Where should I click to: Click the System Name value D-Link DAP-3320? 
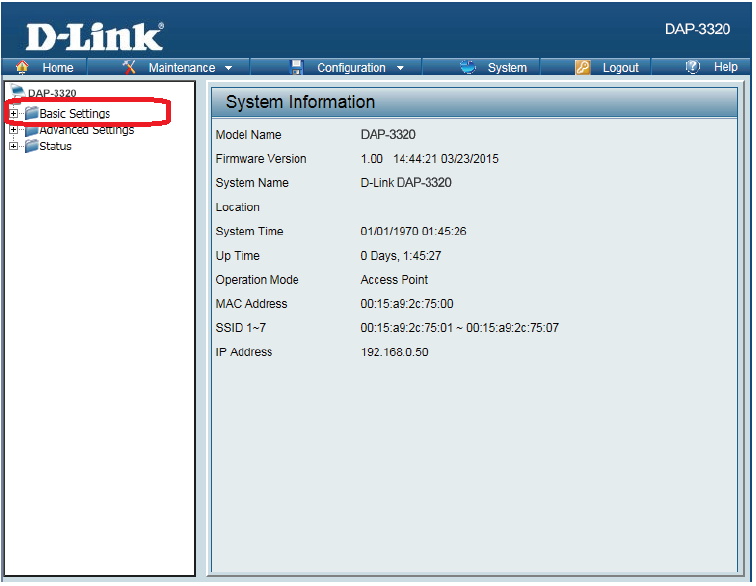(x=406, y=183)
